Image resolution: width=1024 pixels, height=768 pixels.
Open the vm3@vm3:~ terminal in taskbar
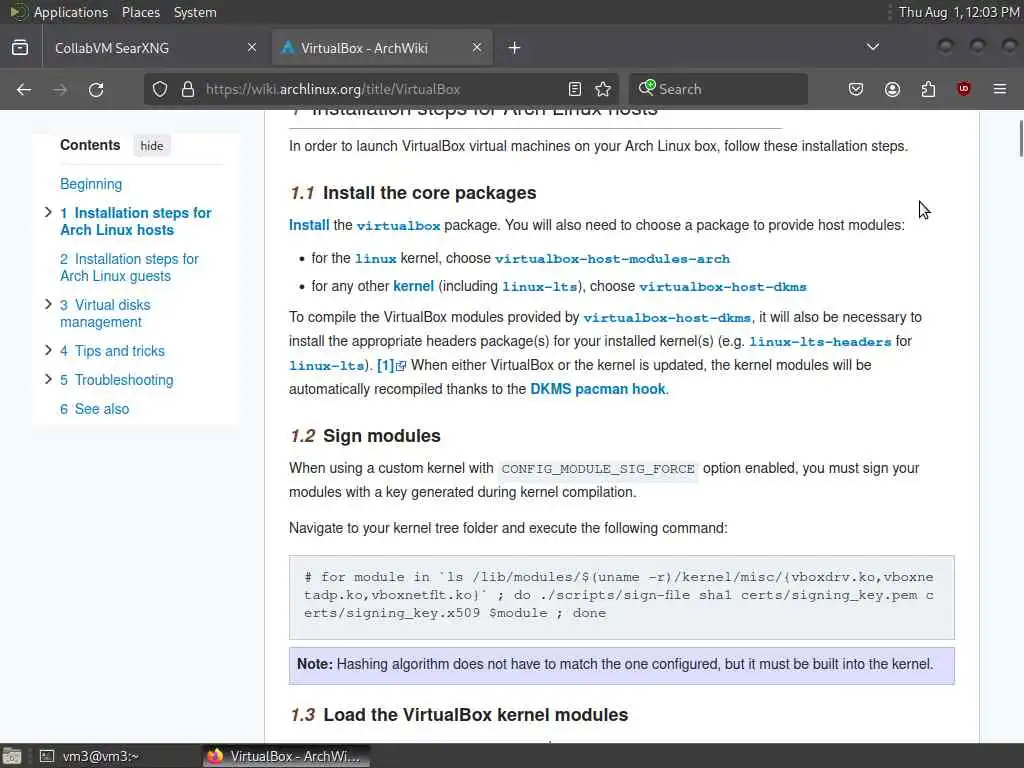click(x=101, y=756)
